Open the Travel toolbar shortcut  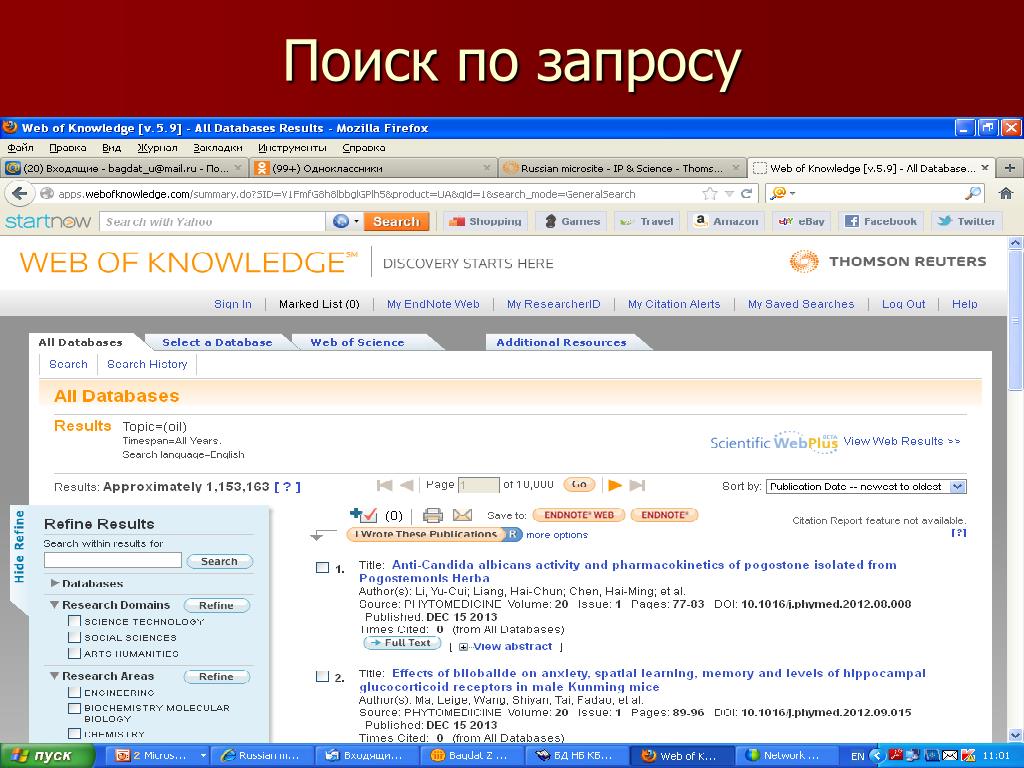[x=647, y=221]
